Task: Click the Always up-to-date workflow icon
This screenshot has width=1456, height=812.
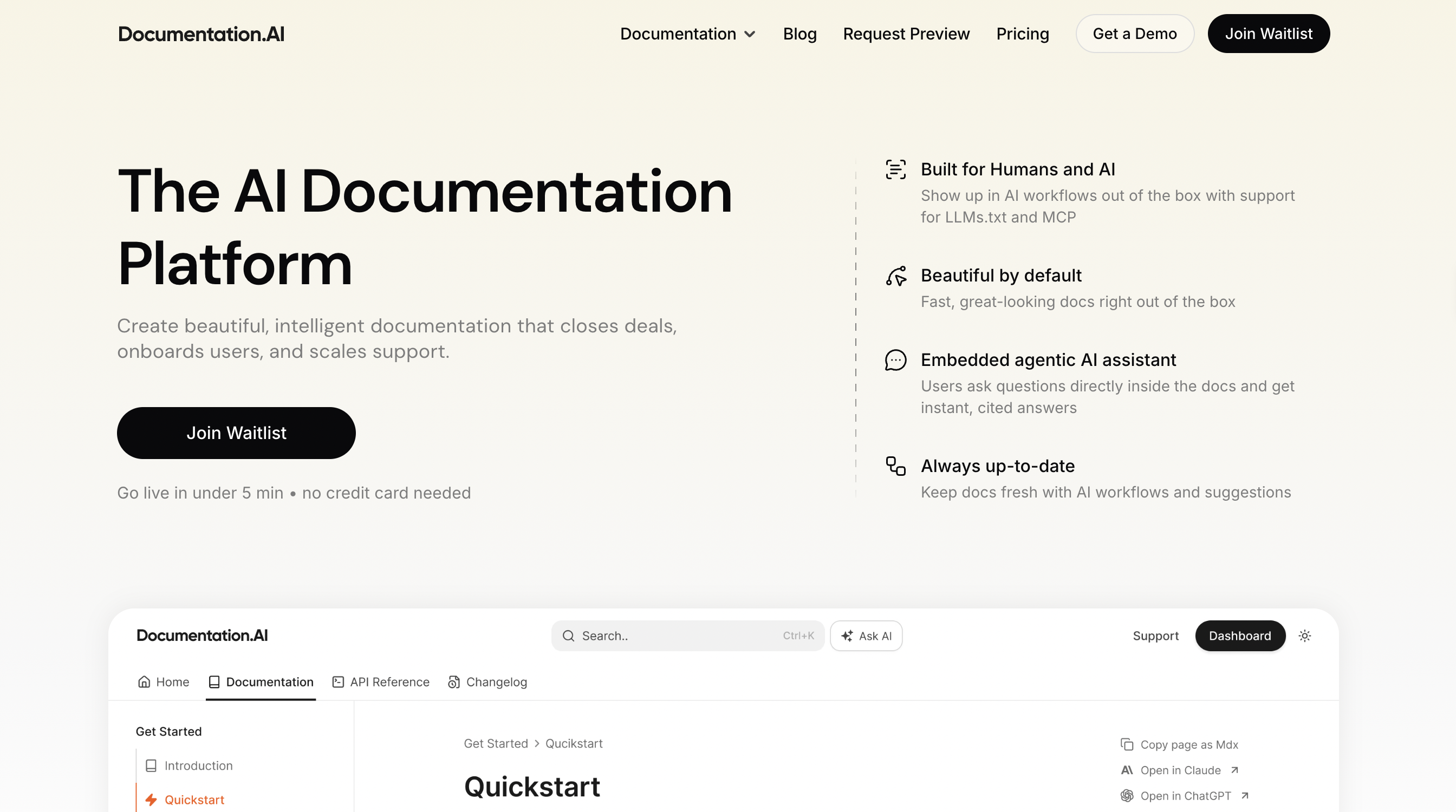Action: click(895, 467)
